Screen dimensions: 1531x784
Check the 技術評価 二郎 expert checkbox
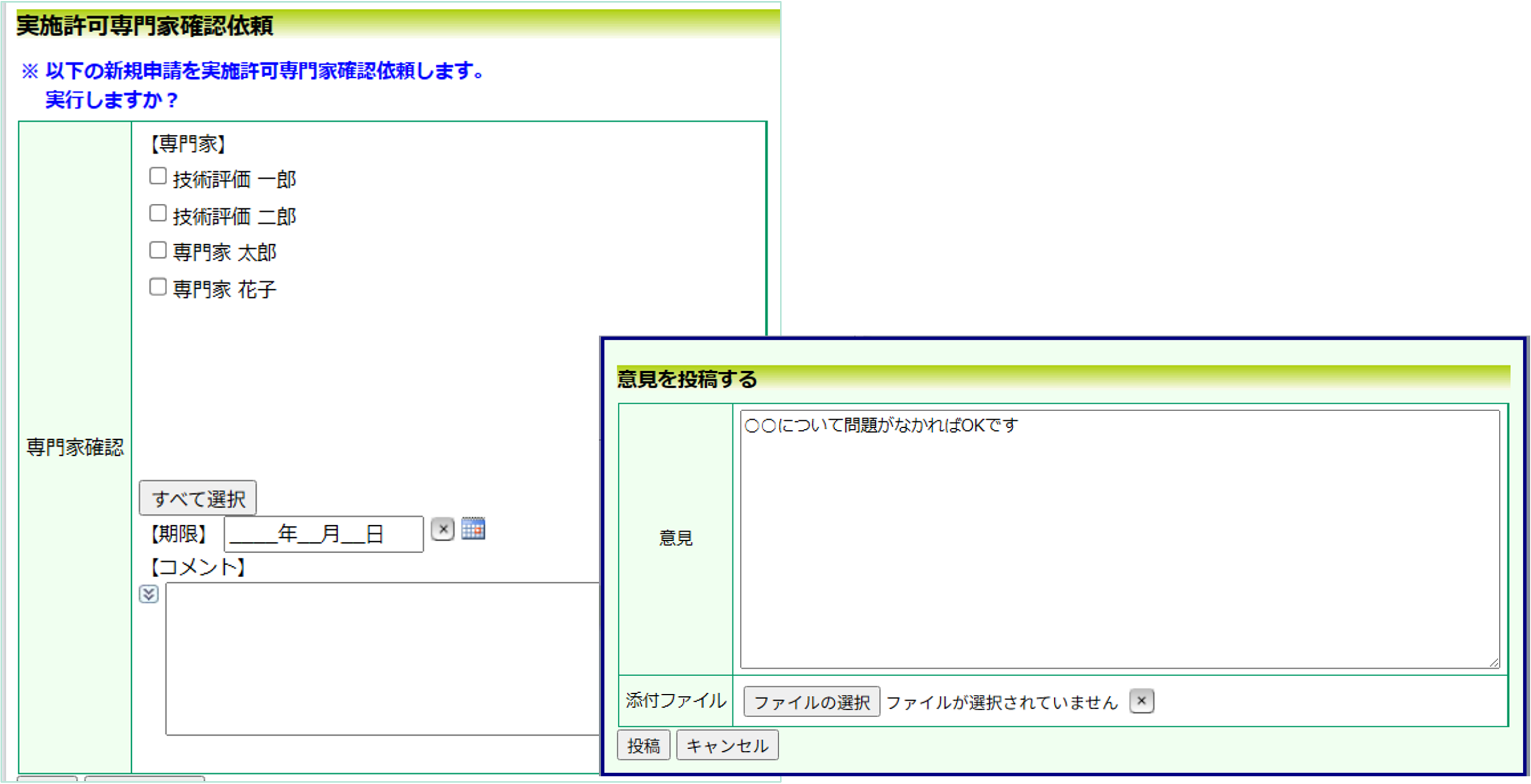[x=157, y=212]
